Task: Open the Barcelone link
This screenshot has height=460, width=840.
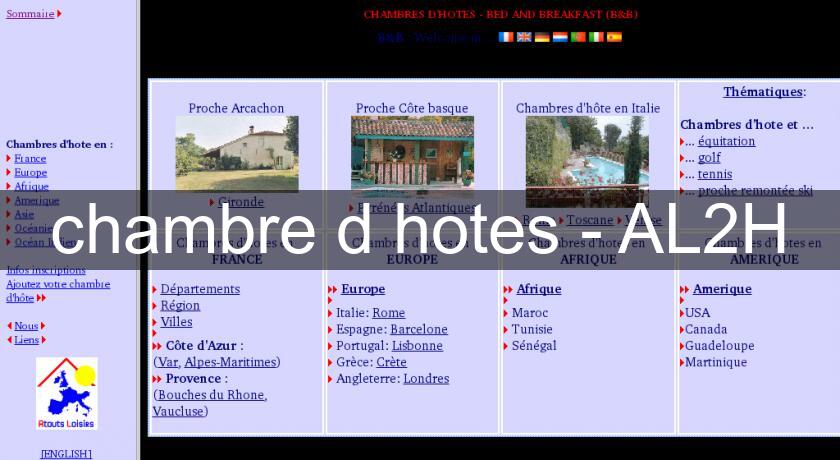Action: pos(419,329)
